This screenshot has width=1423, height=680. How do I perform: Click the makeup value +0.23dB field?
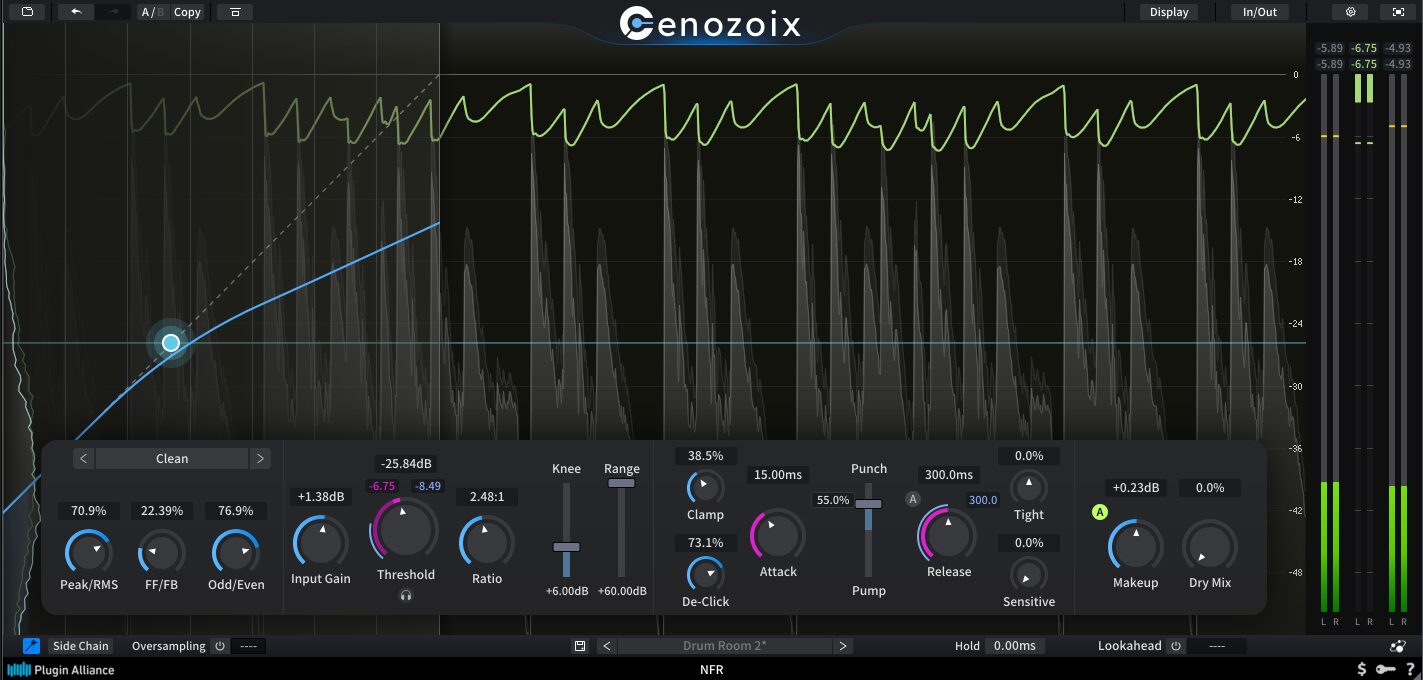(1136, 488)
